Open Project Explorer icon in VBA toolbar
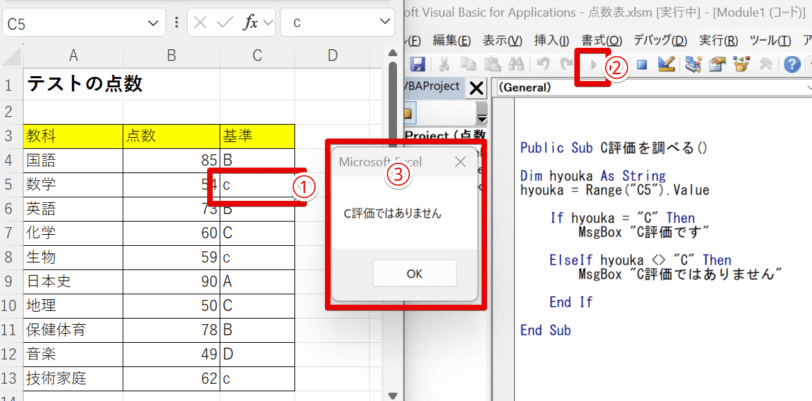This screenshot has width=812, height=401. (x=693, y=65)
